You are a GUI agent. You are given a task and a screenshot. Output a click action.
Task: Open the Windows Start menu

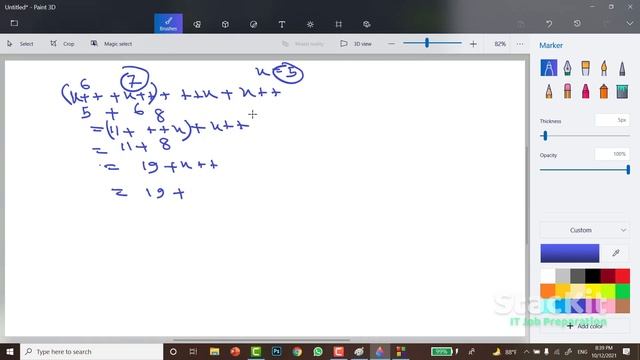[x=10, y=351]
